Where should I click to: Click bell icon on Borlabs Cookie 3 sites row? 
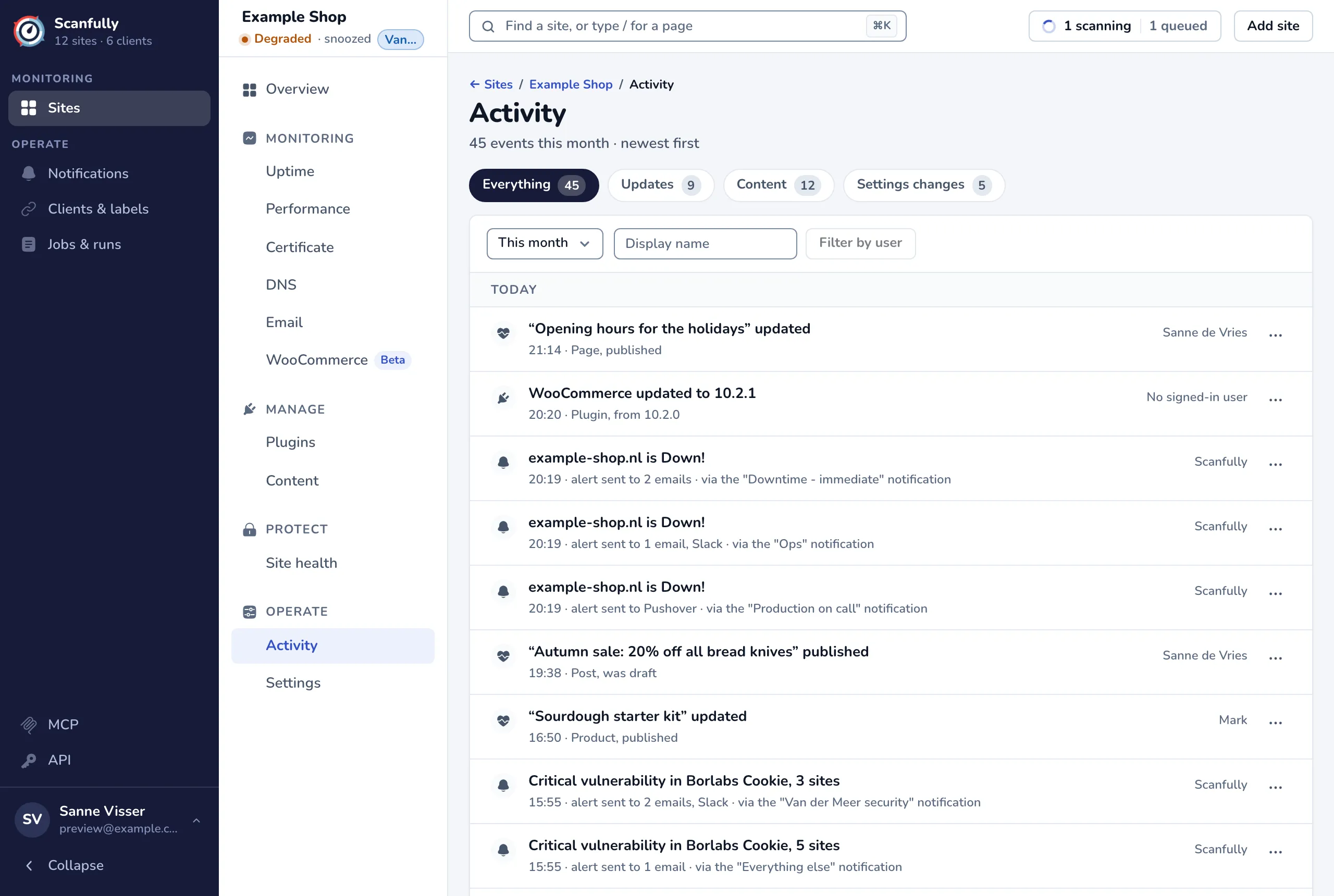point(503,785)
